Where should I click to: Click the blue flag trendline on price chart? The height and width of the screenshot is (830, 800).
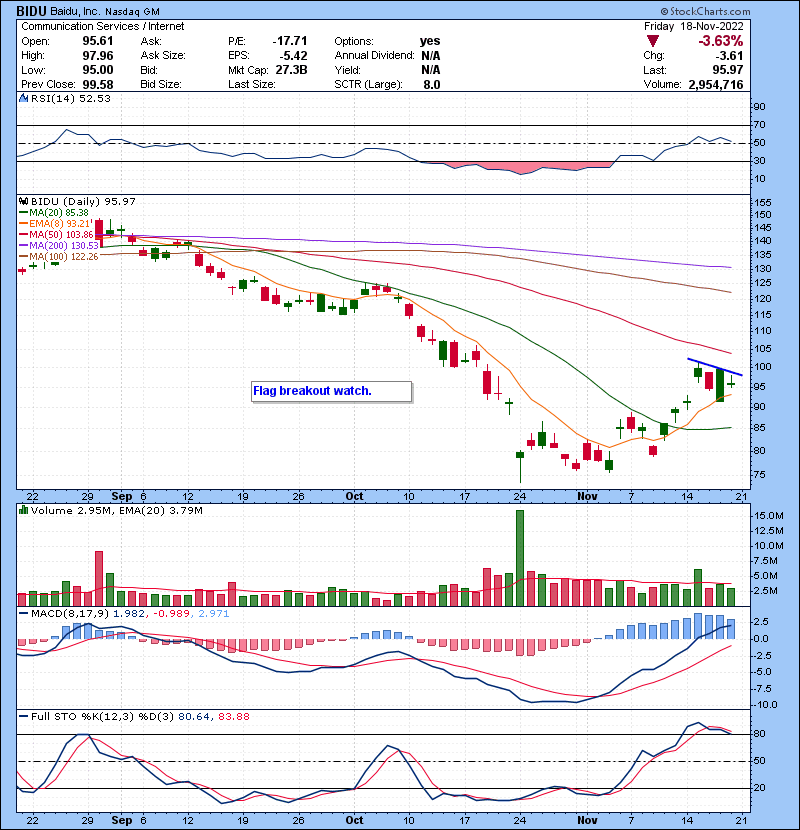tap(715, 367)
